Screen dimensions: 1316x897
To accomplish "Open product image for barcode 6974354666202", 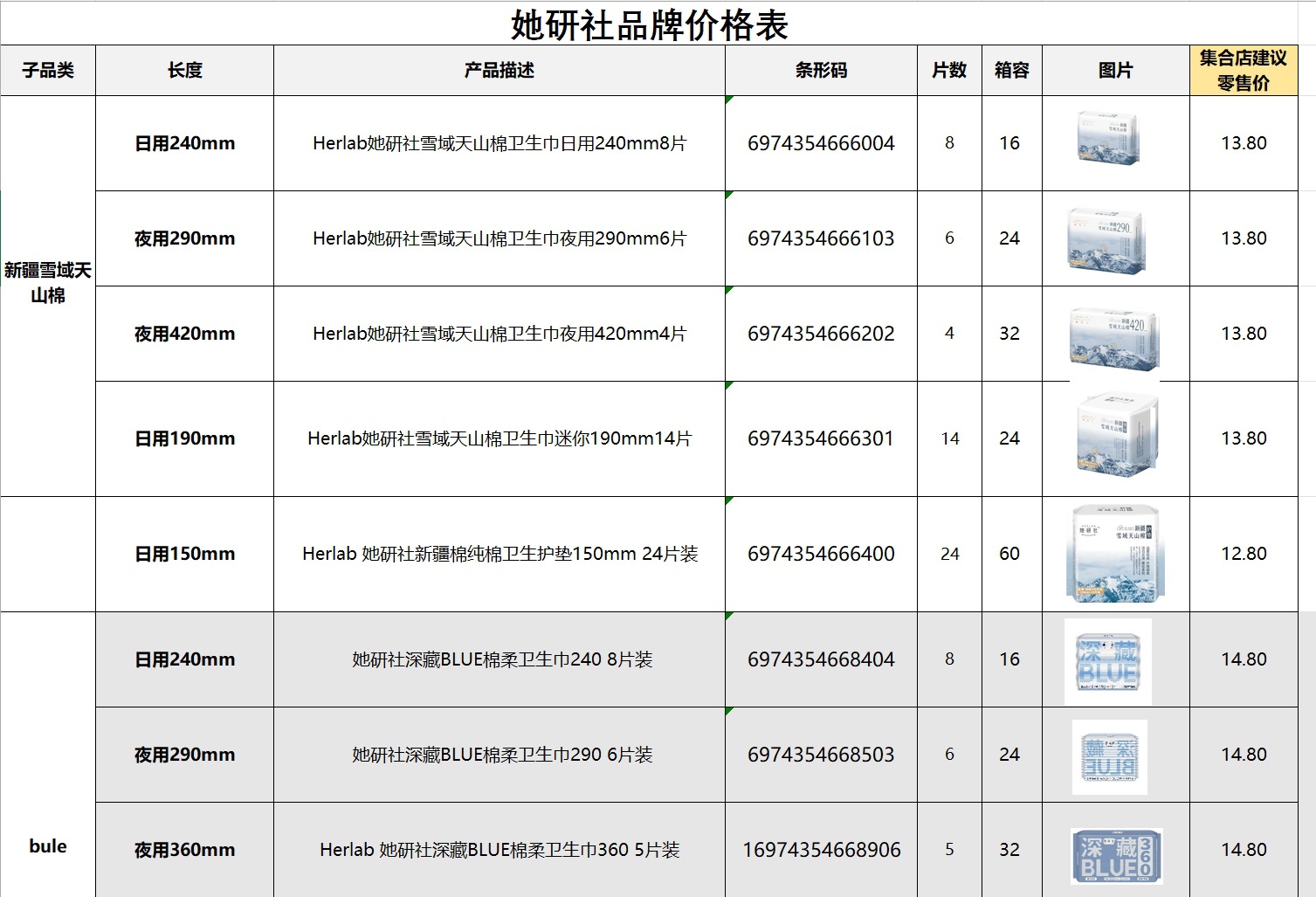I will pyautogui.click(x=1114, y=338).
